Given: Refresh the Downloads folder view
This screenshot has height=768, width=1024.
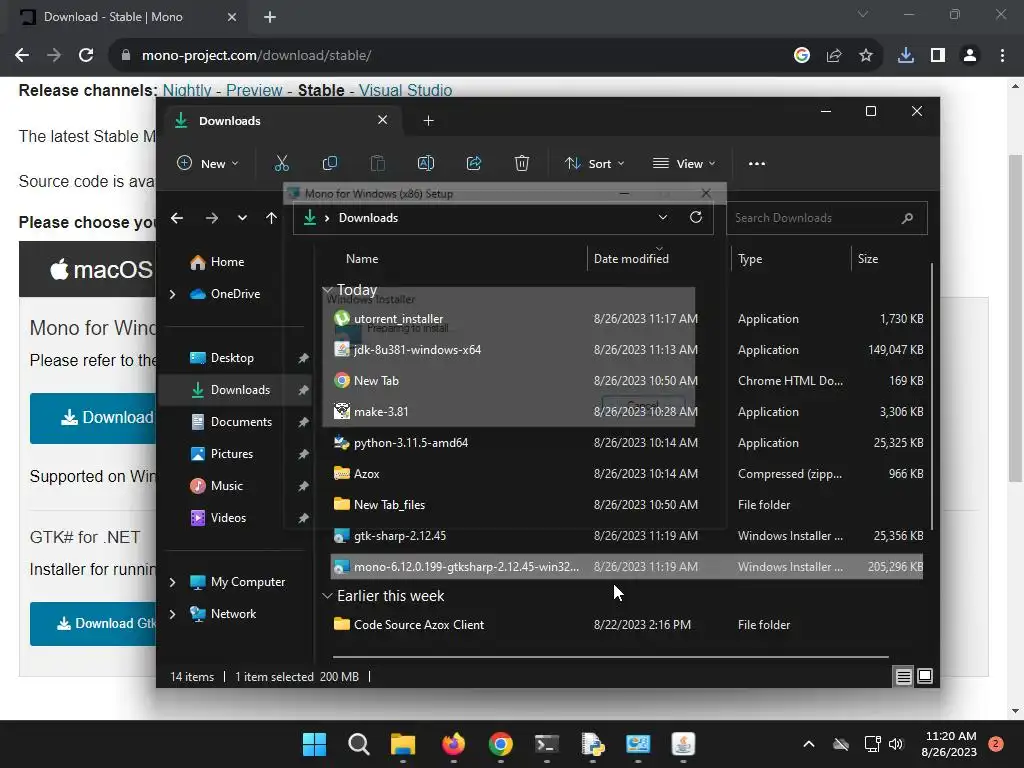Looking at the screenshot, I should (x=696, y=217).
